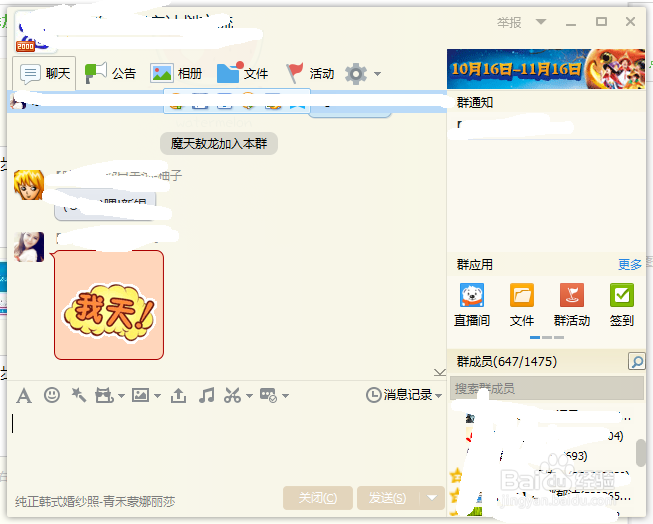
Task: Open the 文件 files tab
Action: pyautogui.click(x=242, y=74)
